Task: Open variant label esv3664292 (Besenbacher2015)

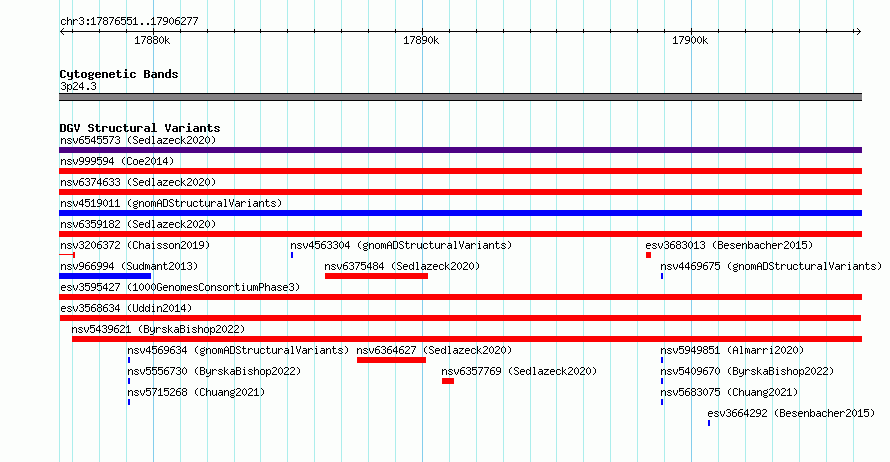Action: (x=791, y=413)
